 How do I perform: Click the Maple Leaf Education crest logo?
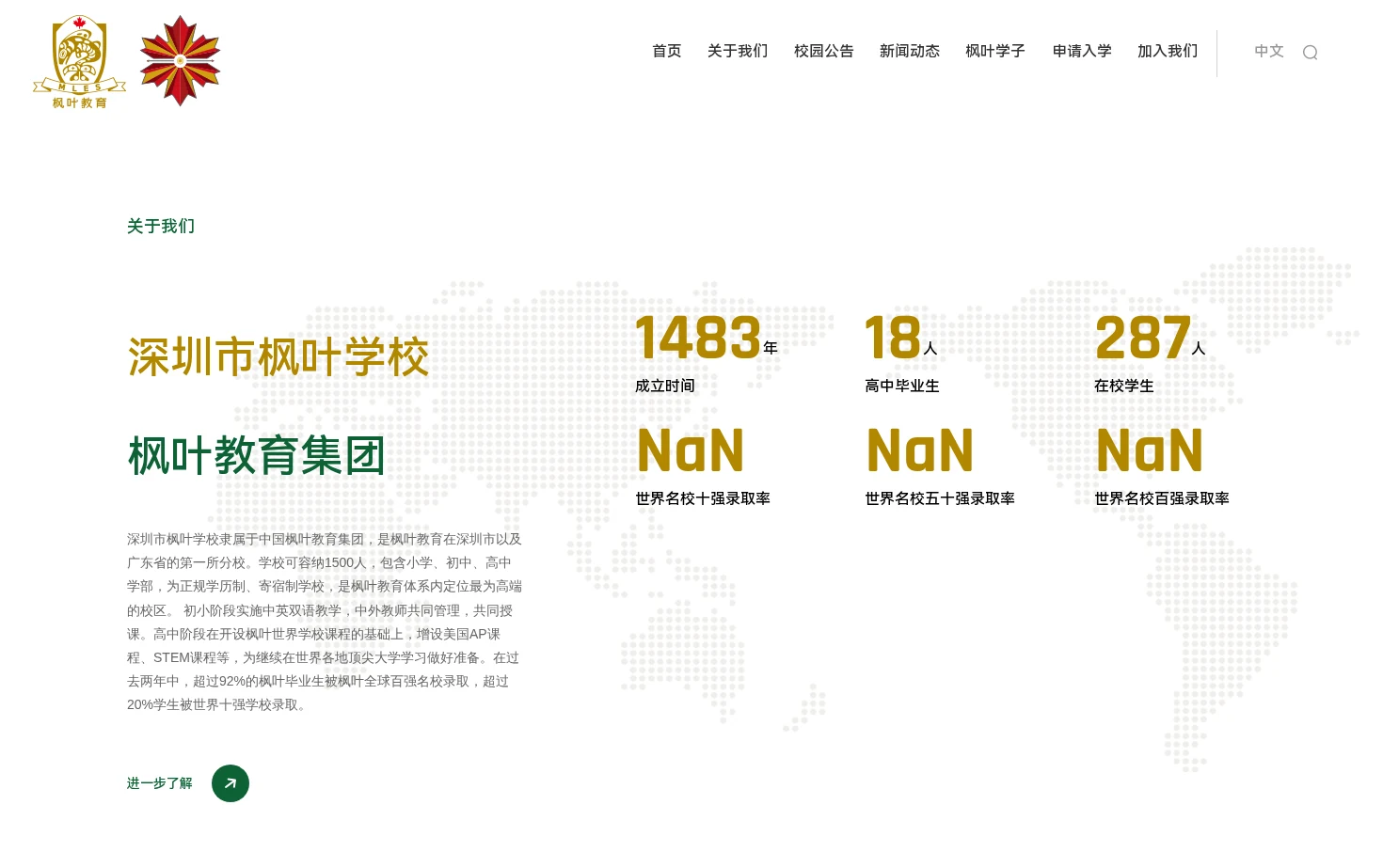(80, 62)
